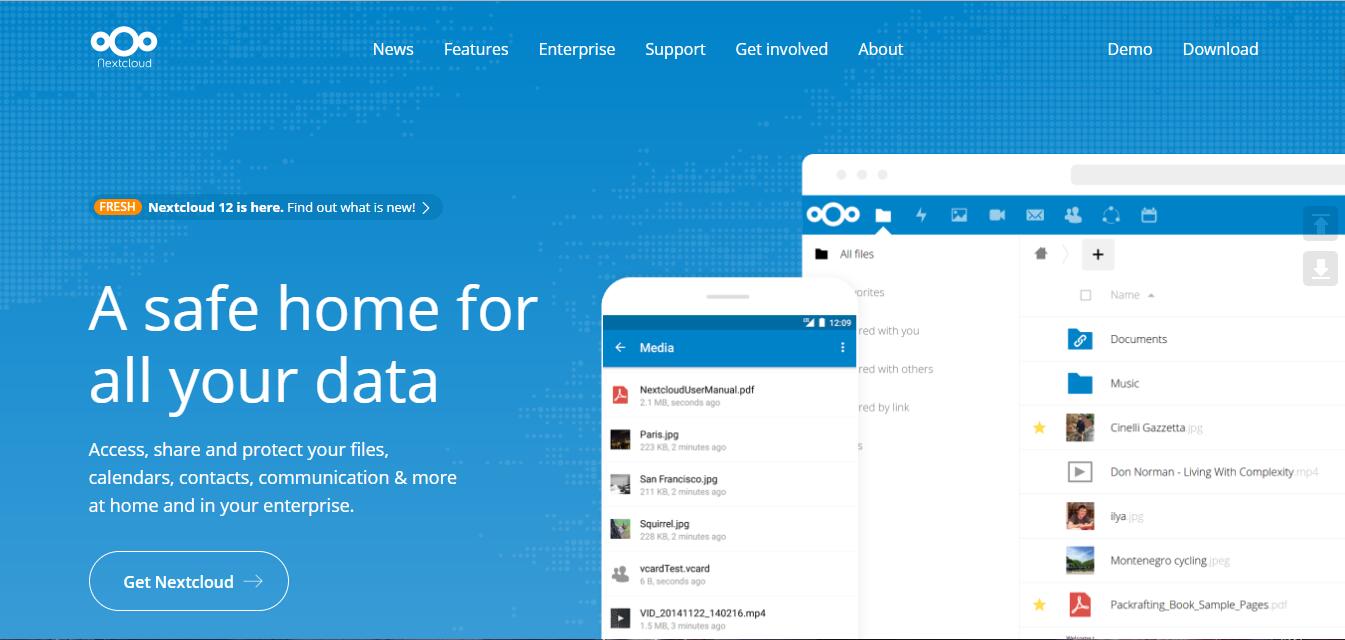This screenshot has height=640, width=1345.
Task: Click the gray upload arrow button on the right edge
Action: coord(1320,224)
